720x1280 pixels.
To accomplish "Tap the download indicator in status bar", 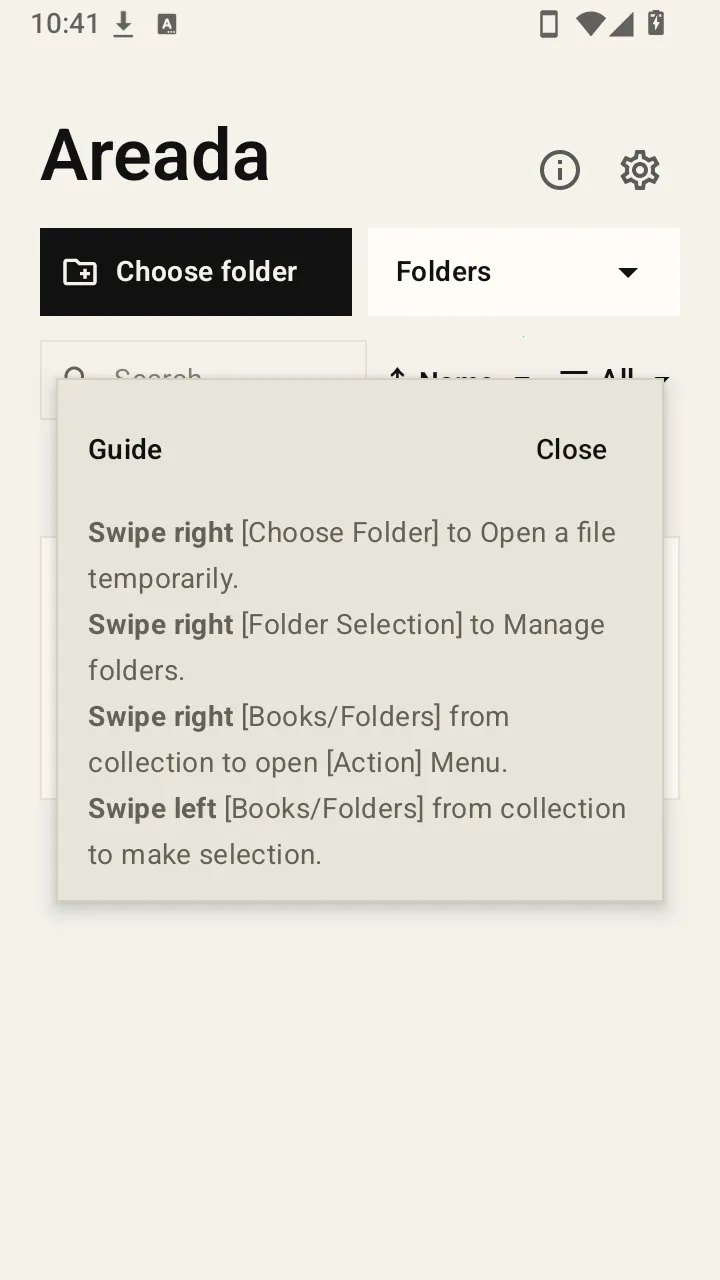I will click(x=123, y=24).
